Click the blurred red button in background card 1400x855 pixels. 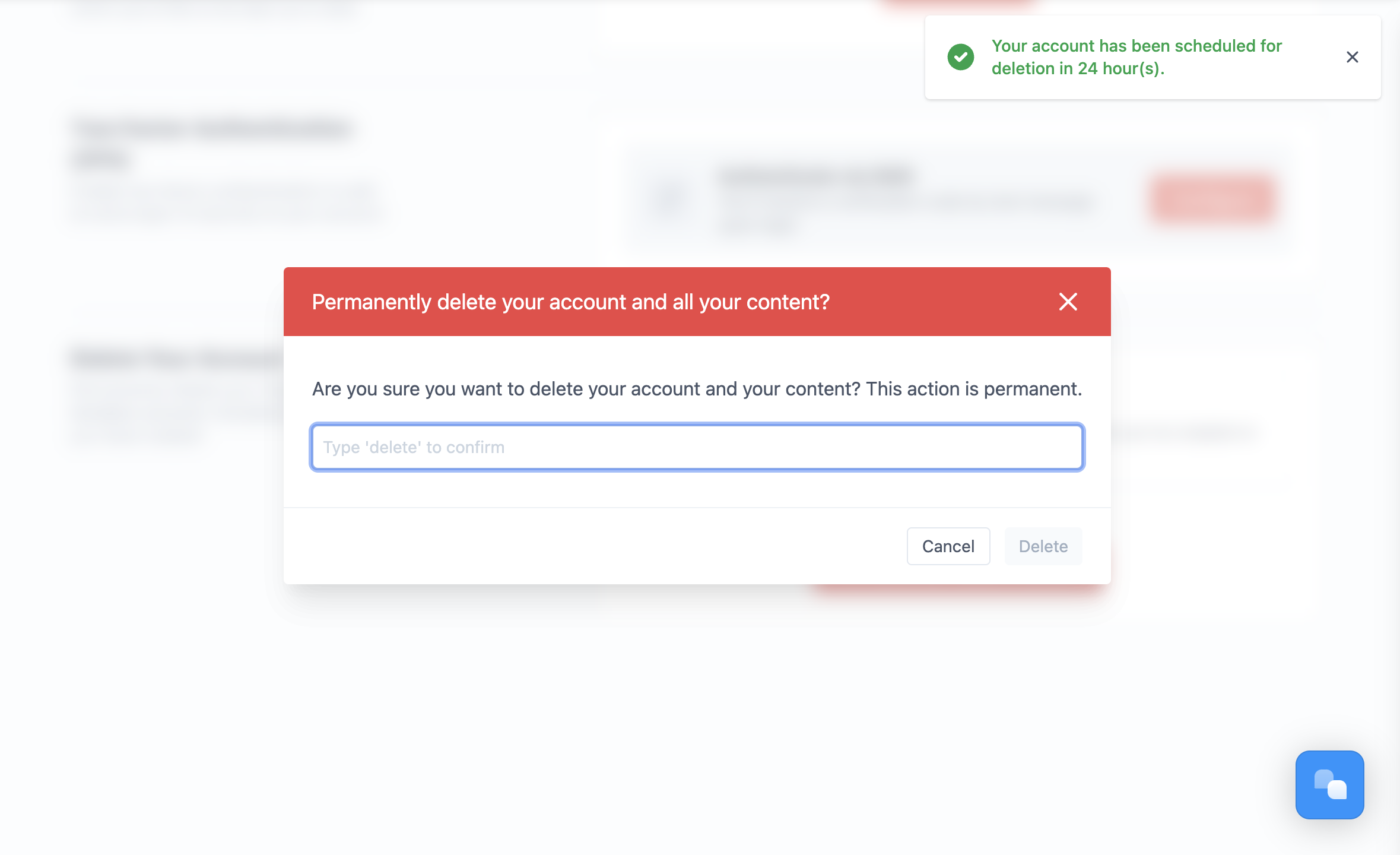tap(1211, 199)
